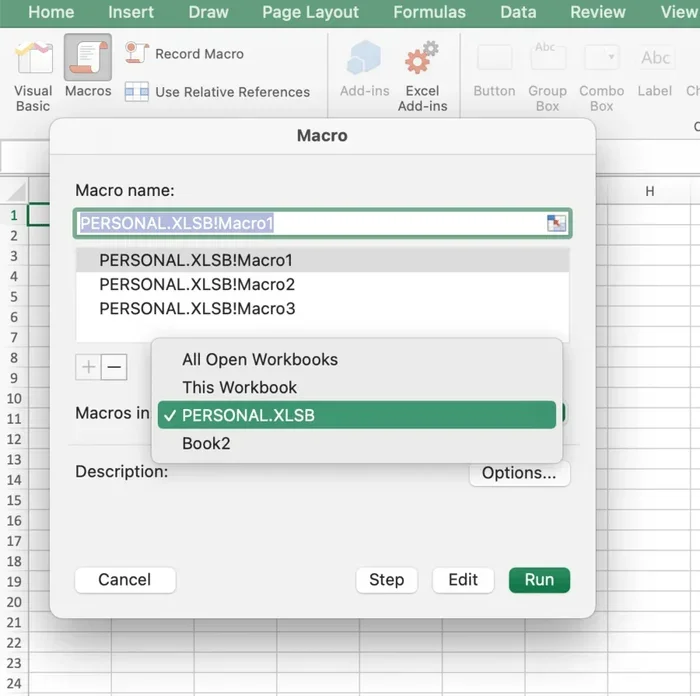
Task: Cancel the Macro dialog
Action: click(x=125, y=579)
